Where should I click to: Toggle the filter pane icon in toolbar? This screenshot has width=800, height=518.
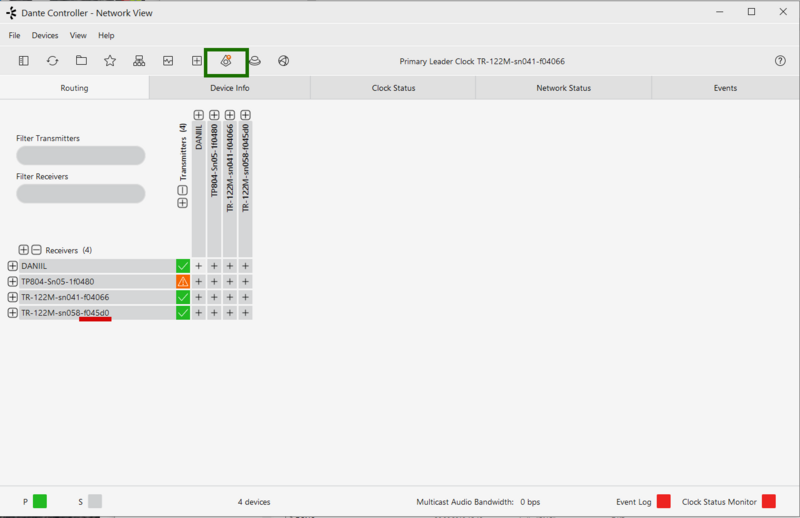point(24,61)
